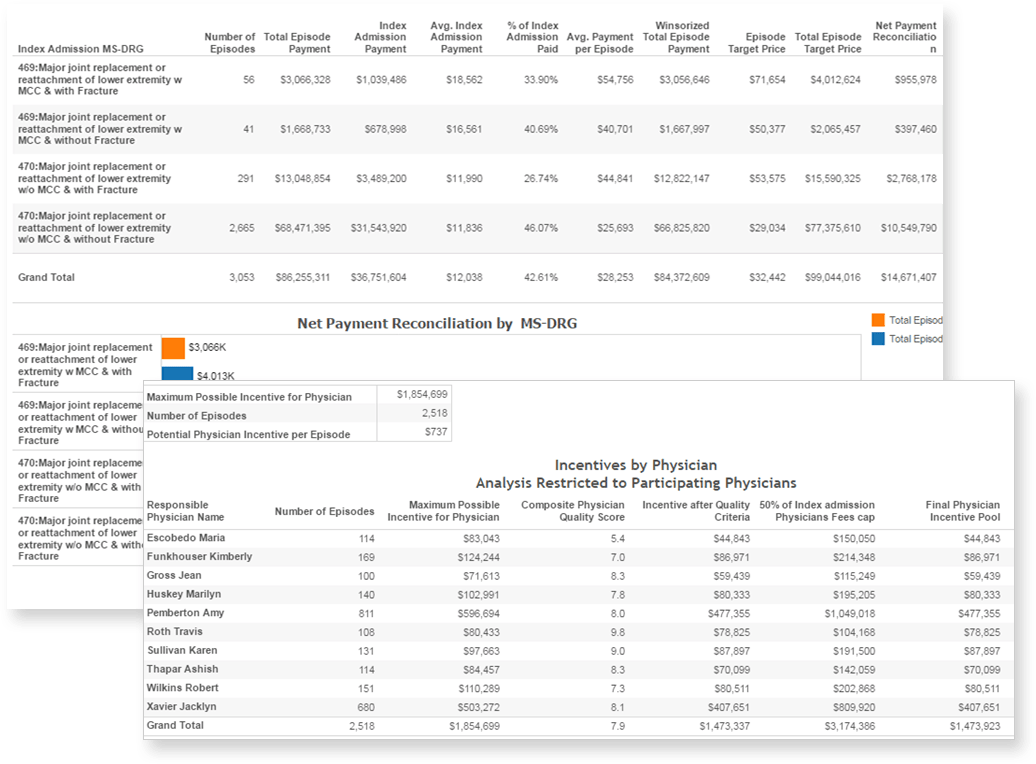Click Grand Total label in physician table
The image size is (1036, 764).
point(175,726)
